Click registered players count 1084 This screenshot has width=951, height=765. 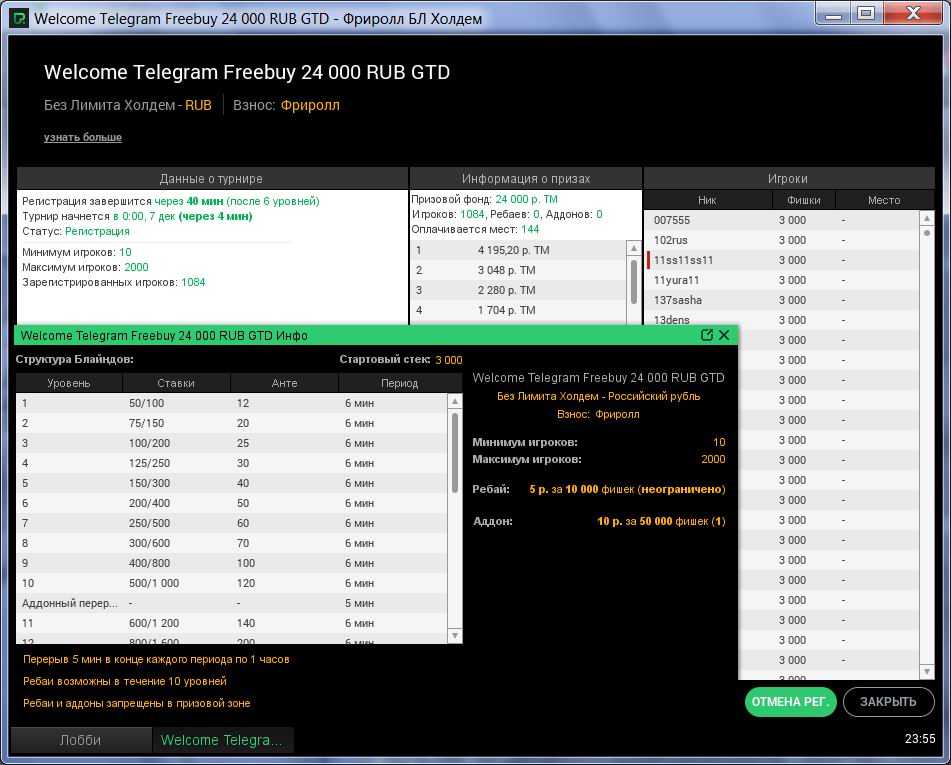point(193,283)
